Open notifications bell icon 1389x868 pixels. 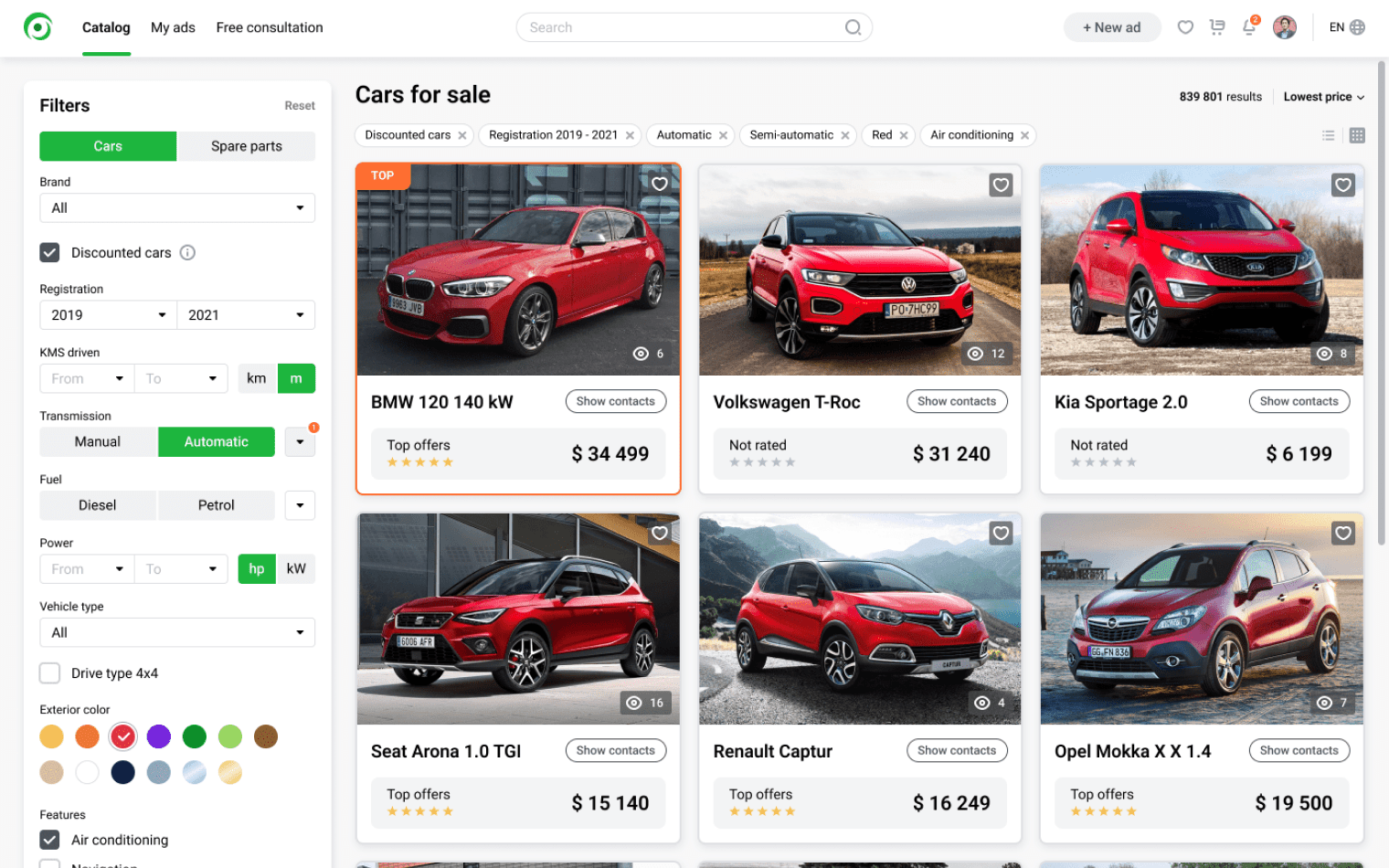[1249, 27]
